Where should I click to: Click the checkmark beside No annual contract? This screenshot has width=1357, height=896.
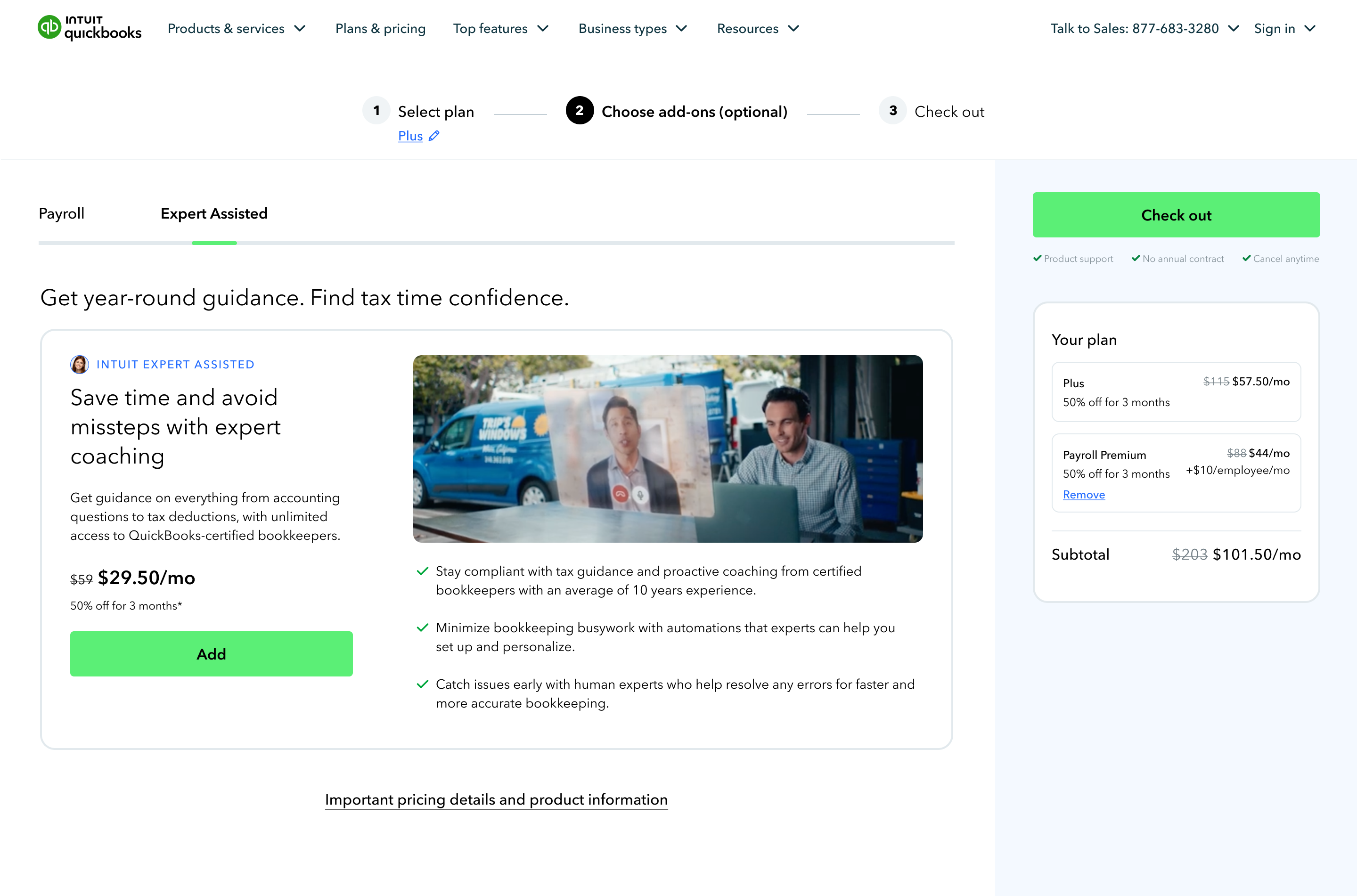(1136, 258)
